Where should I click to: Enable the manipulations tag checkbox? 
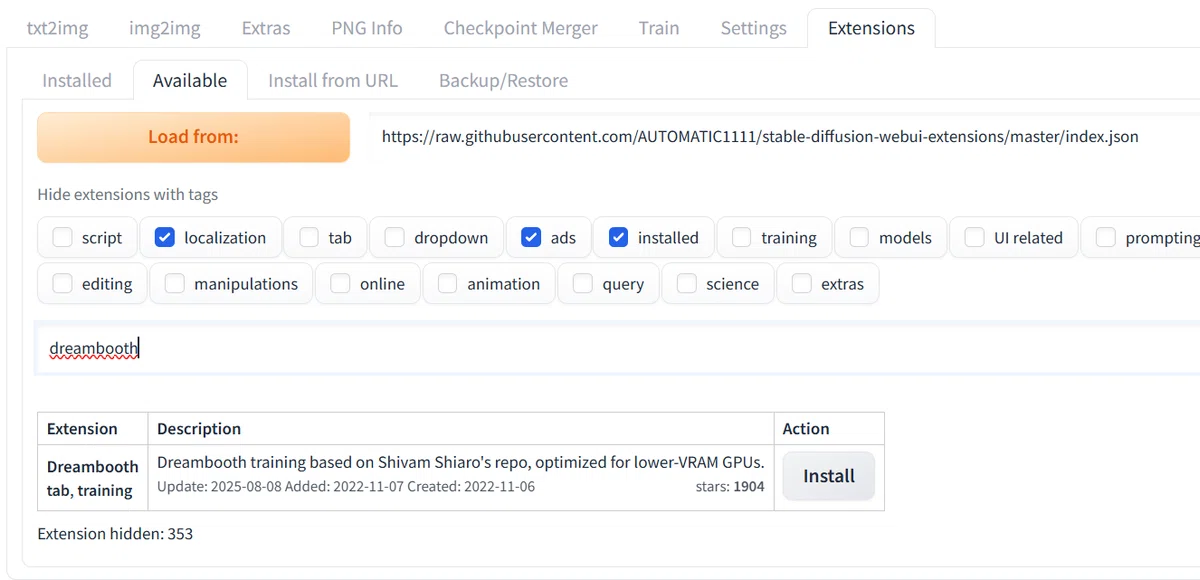(175, 284)
